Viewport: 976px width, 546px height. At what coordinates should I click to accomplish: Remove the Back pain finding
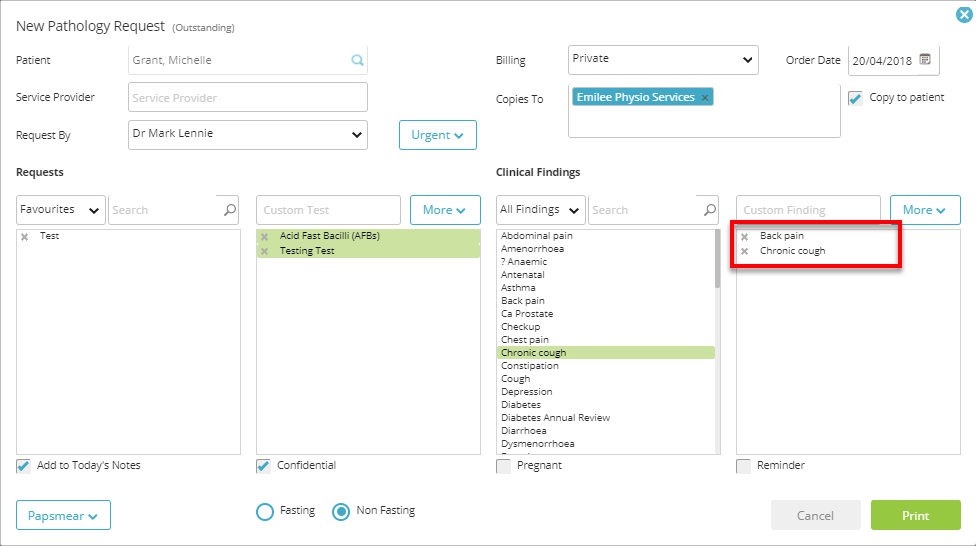tap(744, 237)
